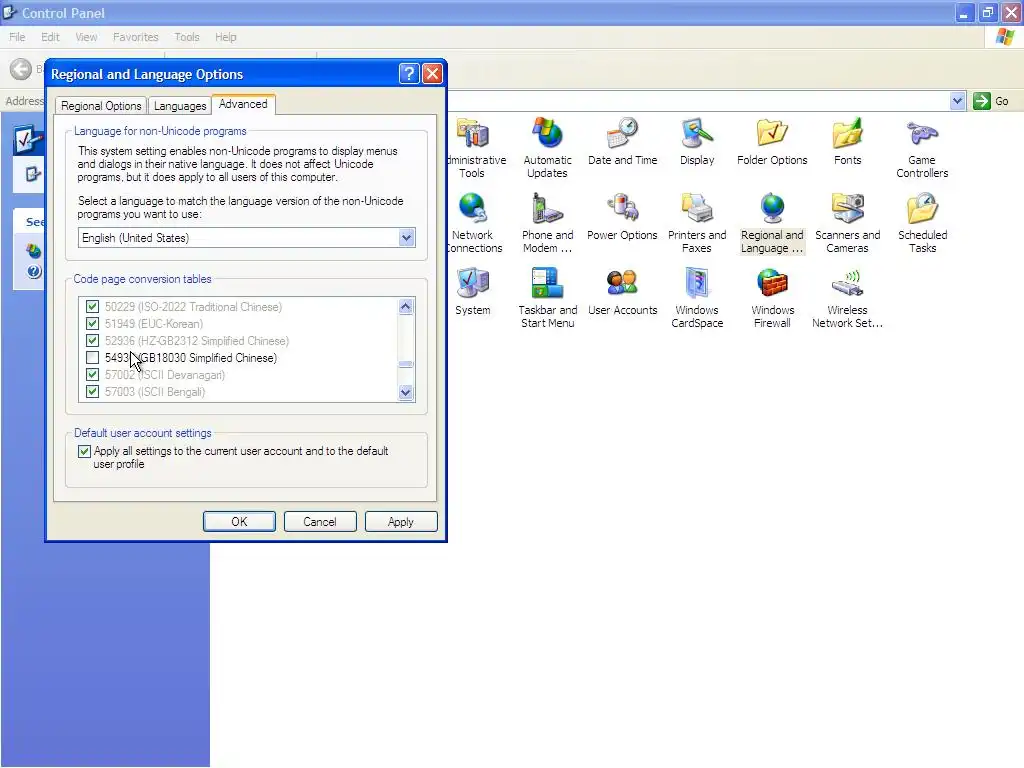Image resolution: width=1024 pixels, height=768 pixels.
Task: Toggle 52936 HZ-GB2312 Simplified Chinese checkbox
Action: [92, 340]
